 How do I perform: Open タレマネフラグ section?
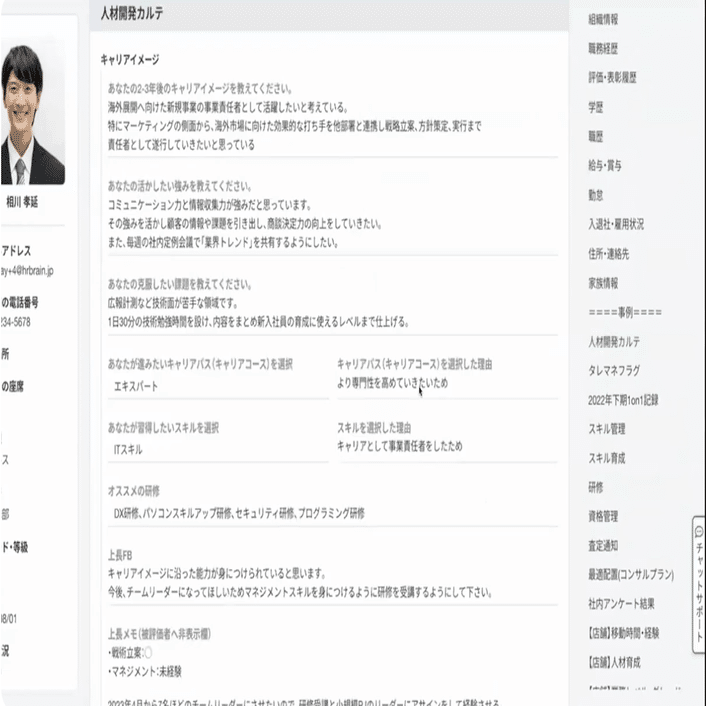click(x=614, y=371)
